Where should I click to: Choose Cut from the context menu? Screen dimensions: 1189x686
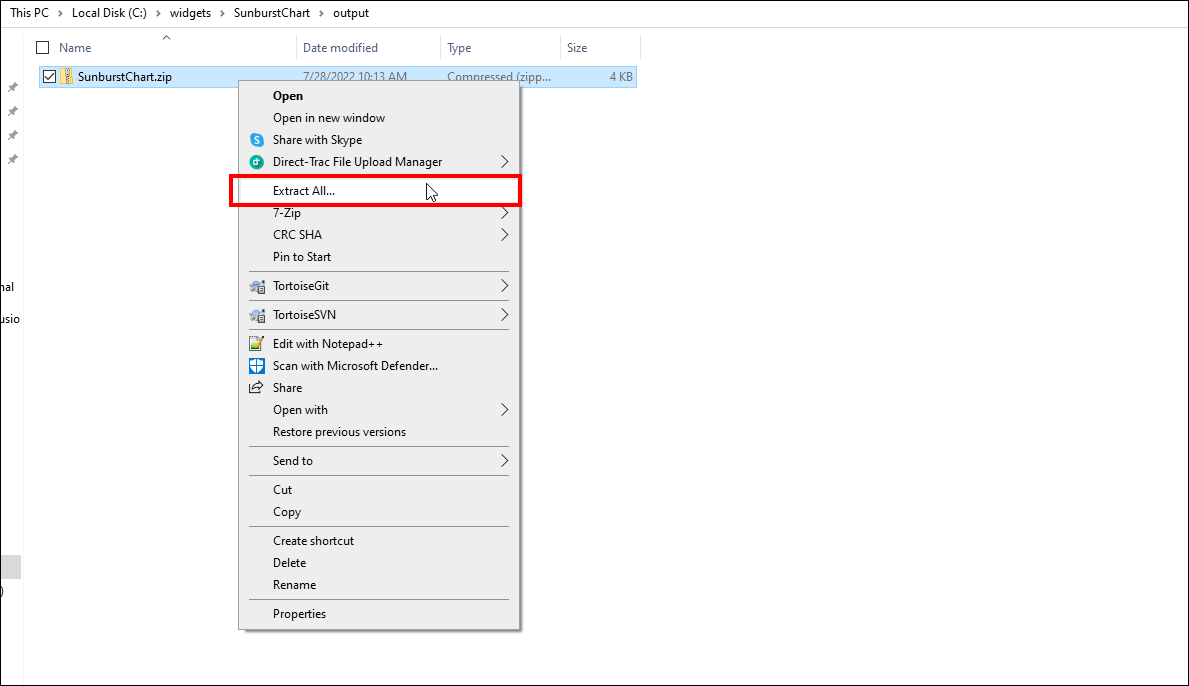pyautogui.click(x=379, y=490)
